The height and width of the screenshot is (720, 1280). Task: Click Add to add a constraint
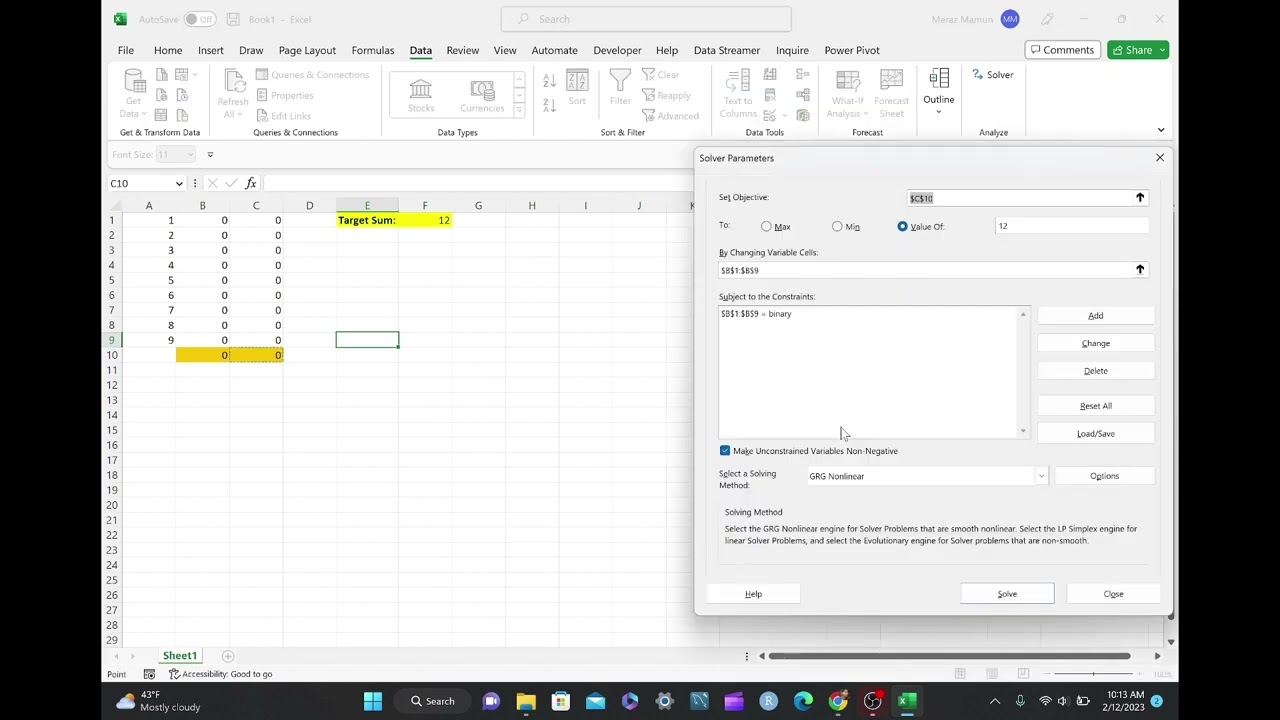point(1096,316)
